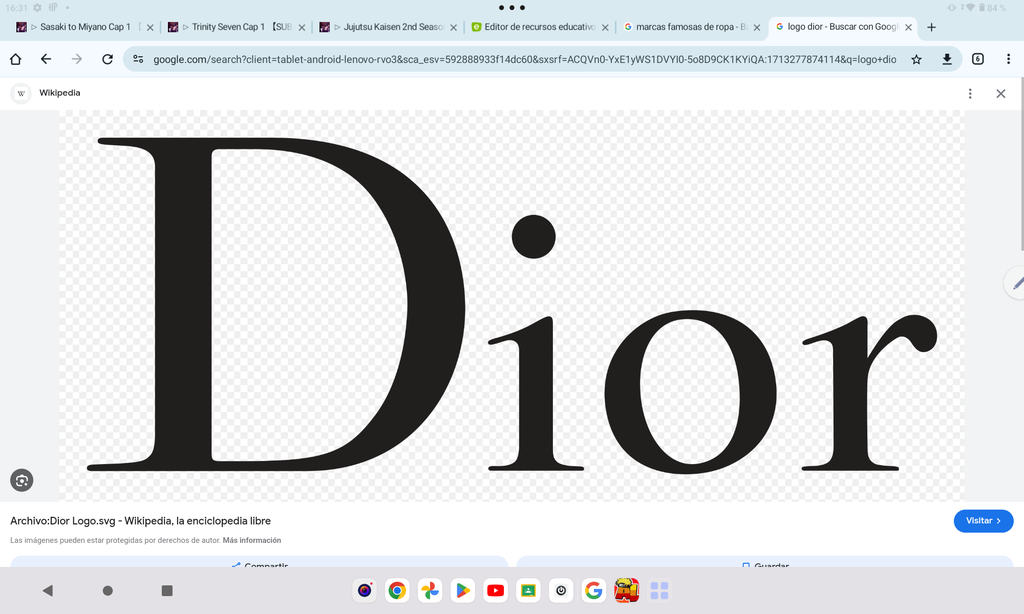Open YouTube from the dock
This screenshot has height=614, width=1024.
[x=495, y=590]
